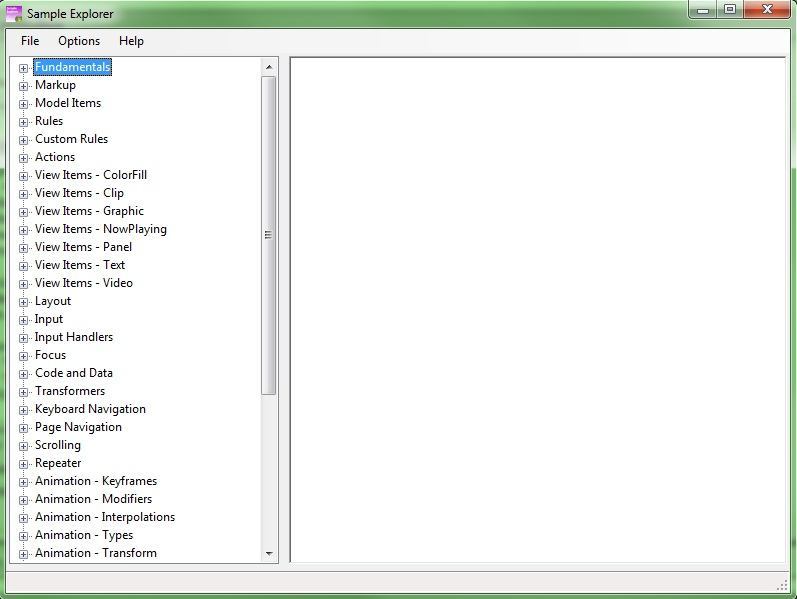Expand the Rules tree node
The image size is (797, 599).
pyautogui.click(x=23, y=122)
